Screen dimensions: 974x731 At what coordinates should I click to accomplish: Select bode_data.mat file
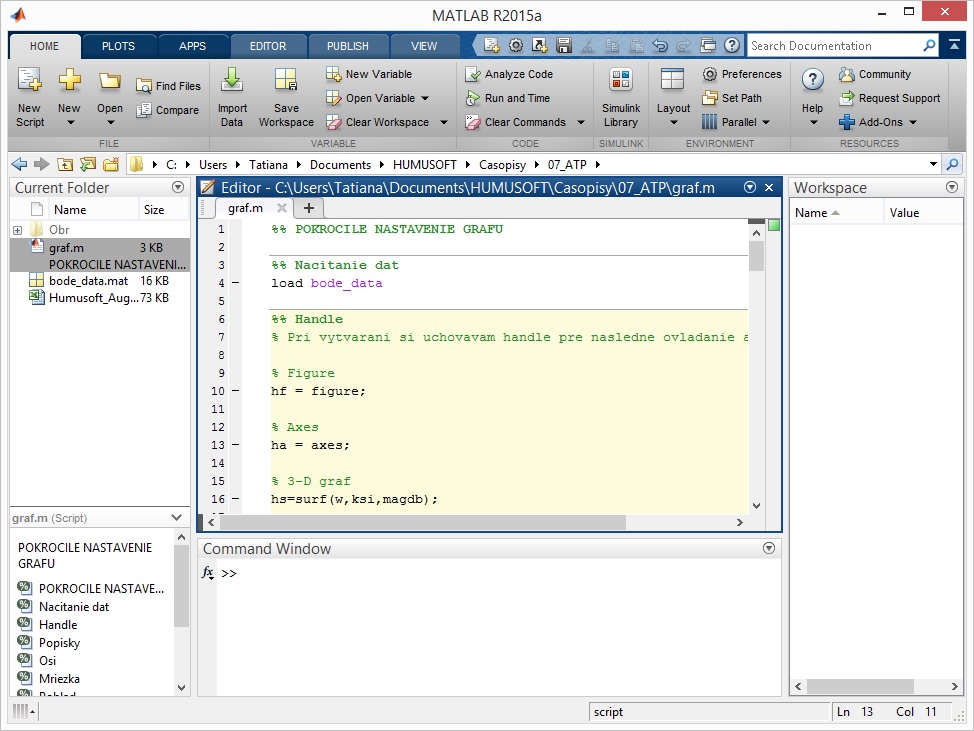coord(99,281)
